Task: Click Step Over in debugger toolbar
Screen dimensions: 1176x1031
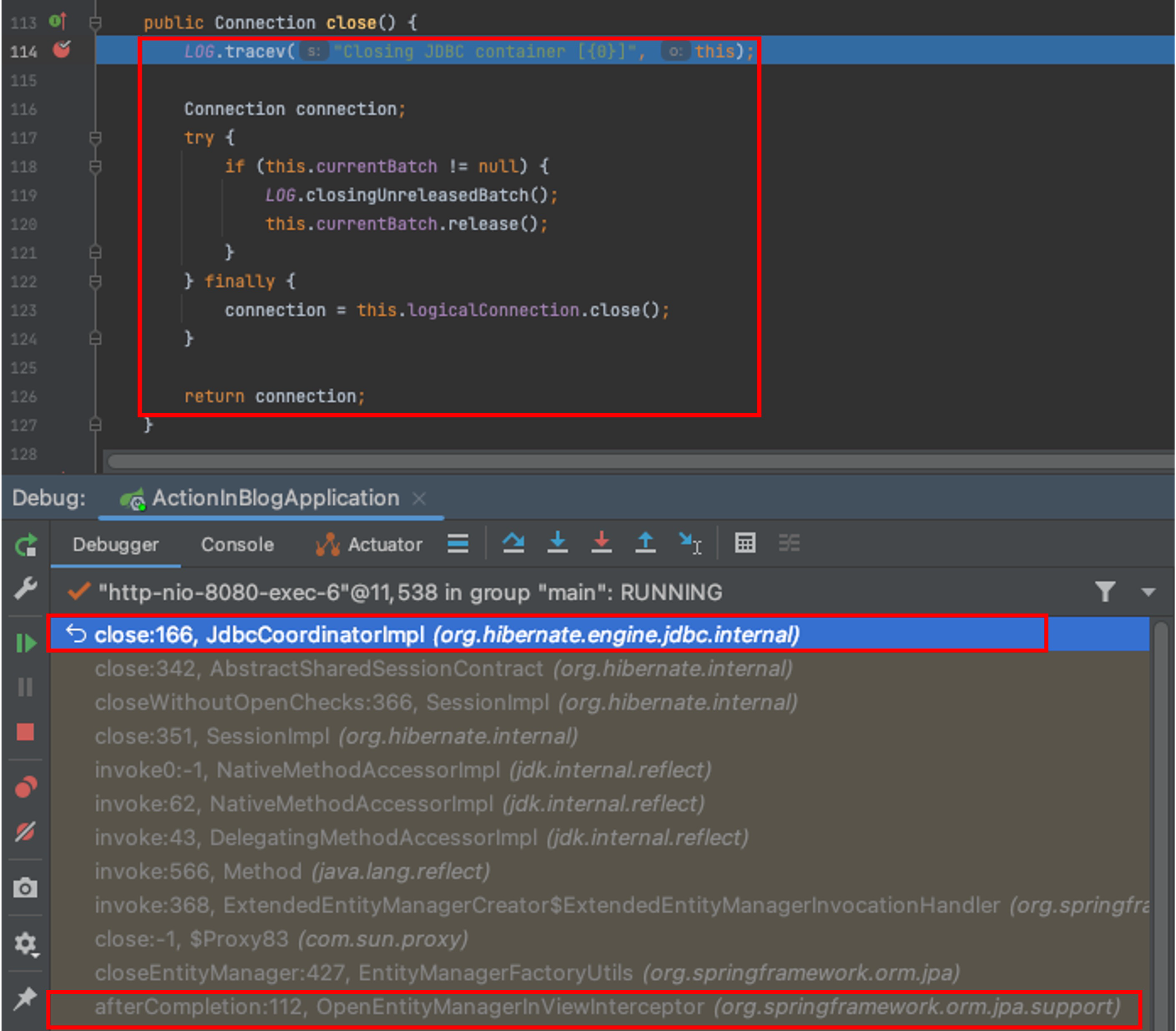Action: coord(513,542)
